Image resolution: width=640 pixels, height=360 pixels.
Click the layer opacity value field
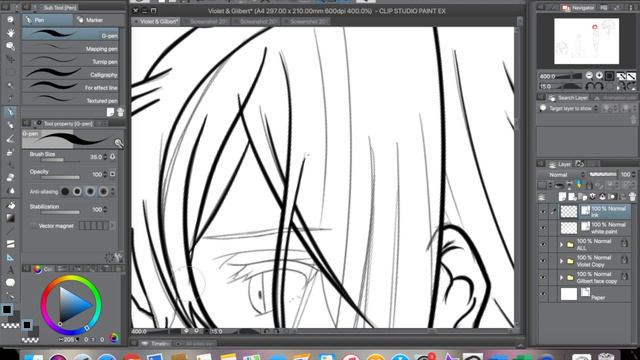[627, 175]
